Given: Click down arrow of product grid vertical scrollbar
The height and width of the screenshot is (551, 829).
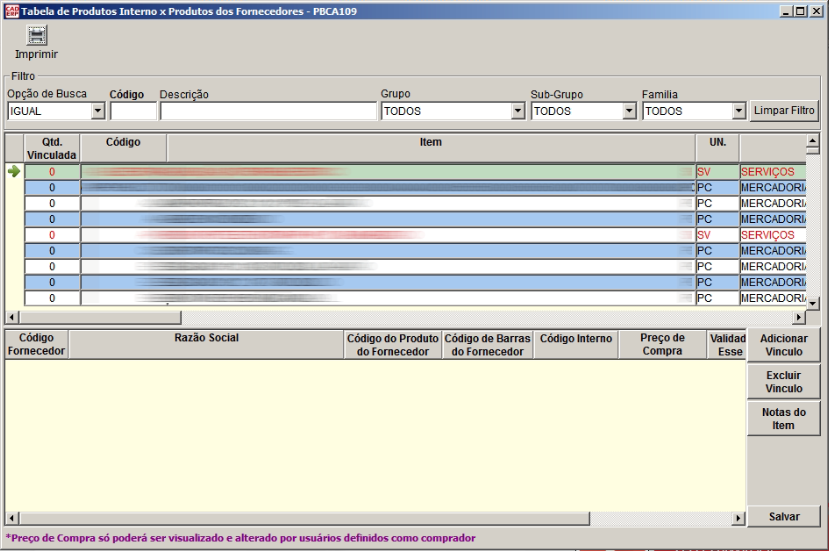Looking at the screenshot, I should [x=813, y=303].
